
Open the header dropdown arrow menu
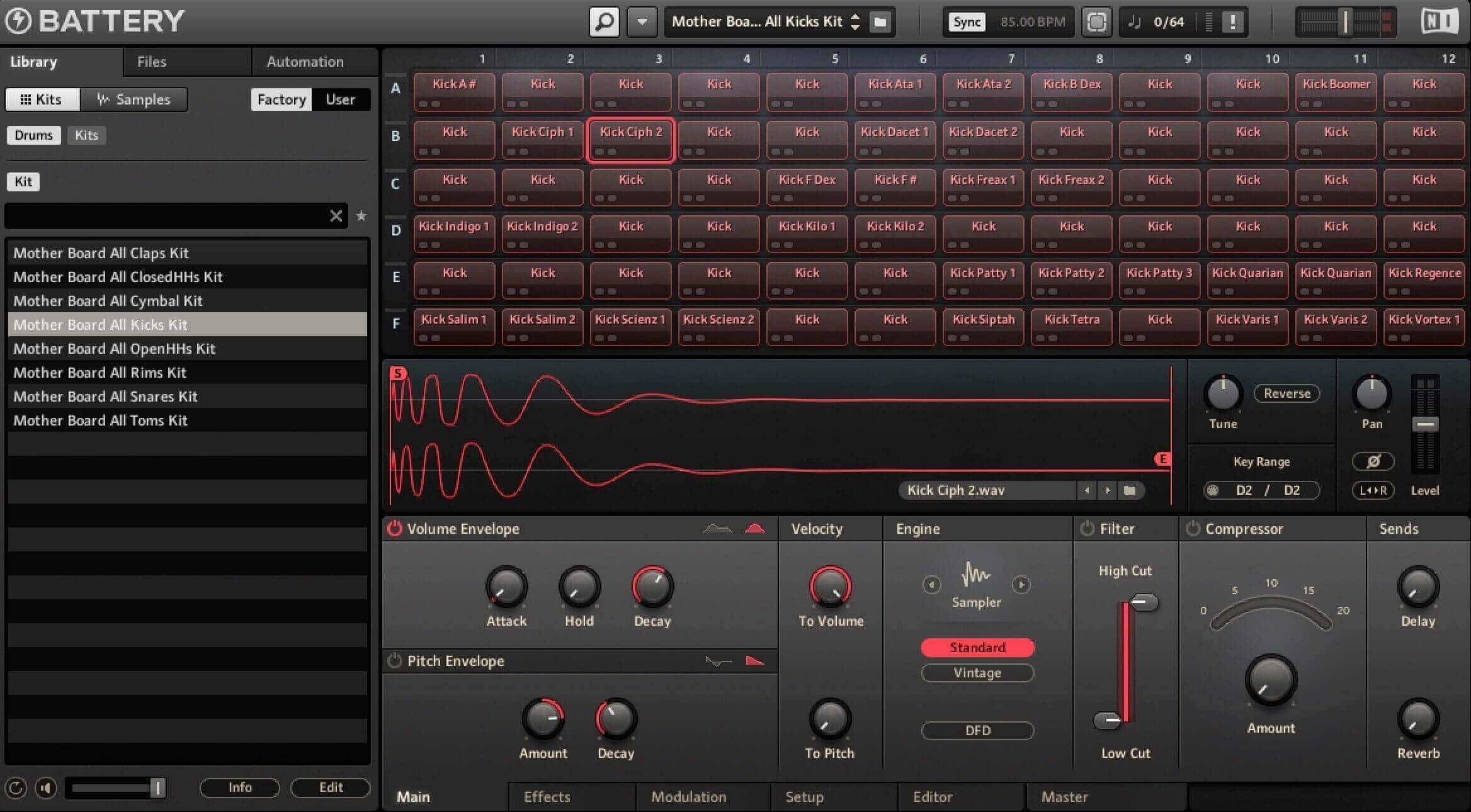(x=642, y=22)
